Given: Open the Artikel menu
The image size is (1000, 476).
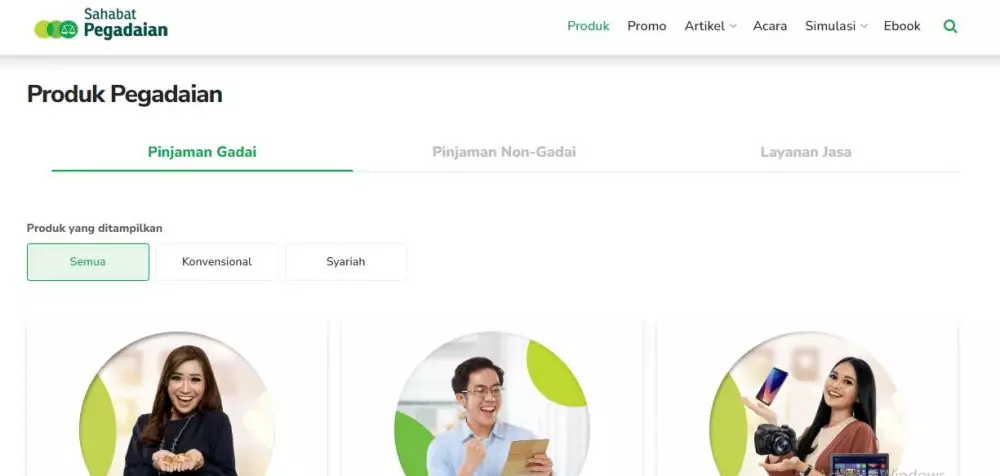Looking at the screenshot, I should [x=704, y=26].
